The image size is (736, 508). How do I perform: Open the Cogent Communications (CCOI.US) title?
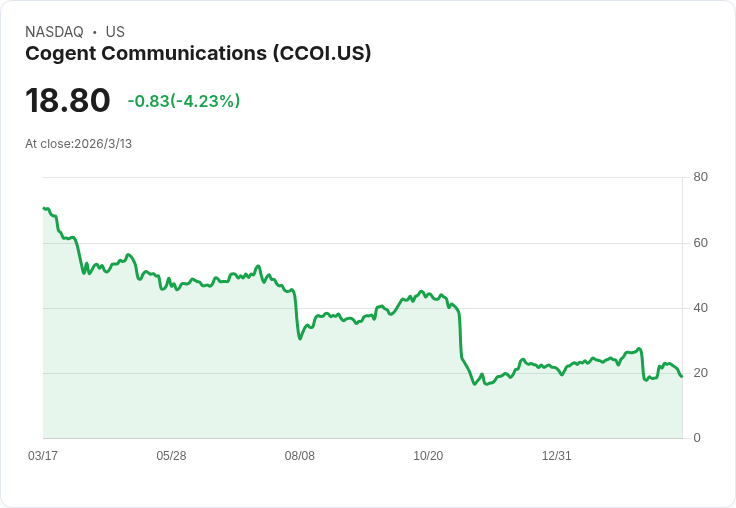click(198, 54)
